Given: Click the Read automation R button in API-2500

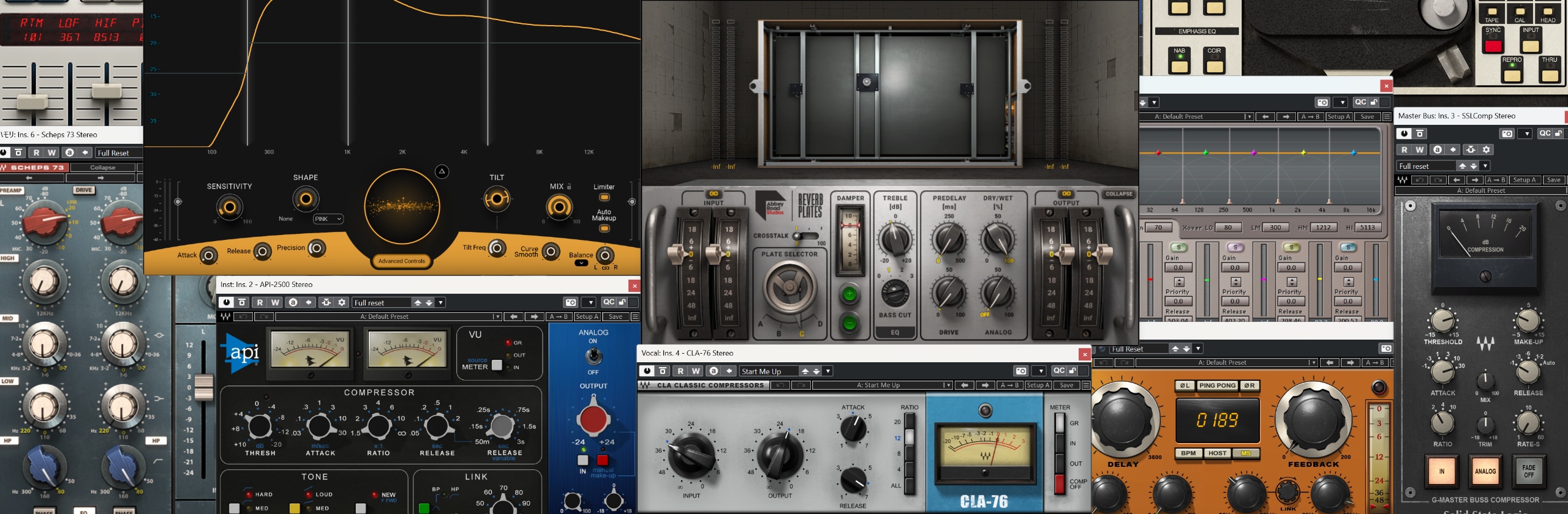Looking at the screenshot, I should point(260,302).
